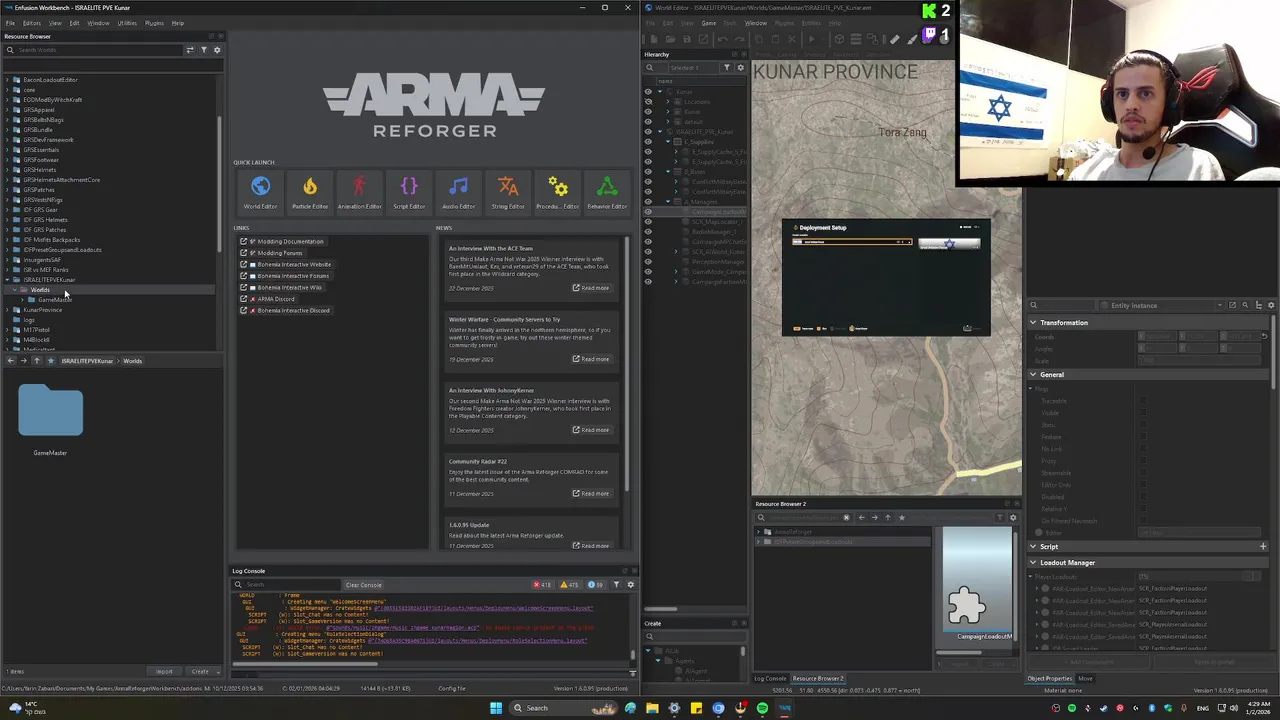Click the Resource Browser sync arrows icon

tap(190, 50)
